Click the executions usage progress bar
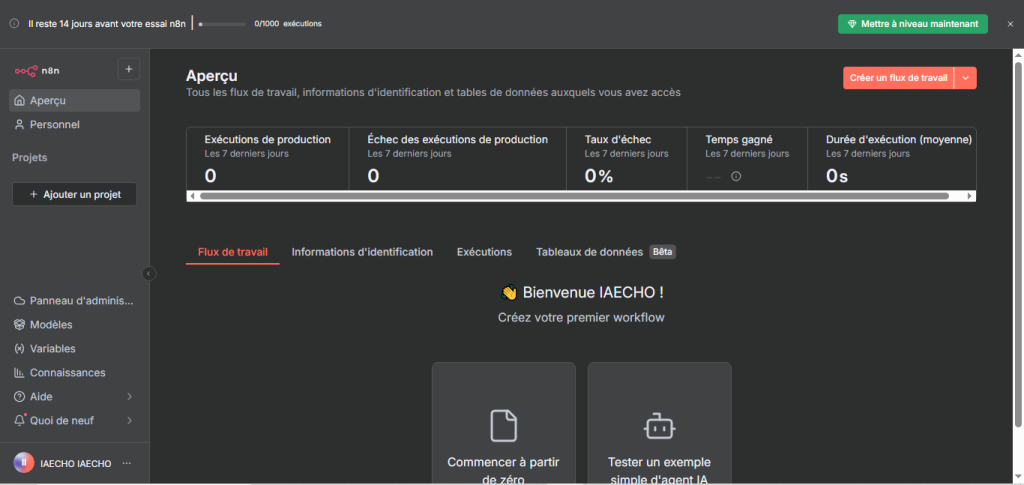The width and height of the screenshot is (1024, 485). (222, 24)
